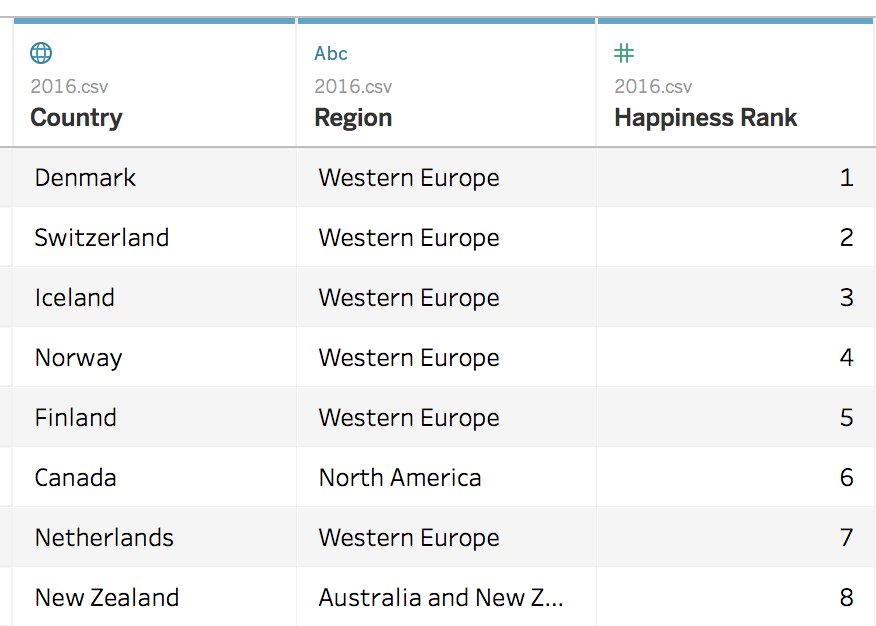Click the 2016.csv source label above Region
Viewport: 876px width, 626px height.
[353, 87]
